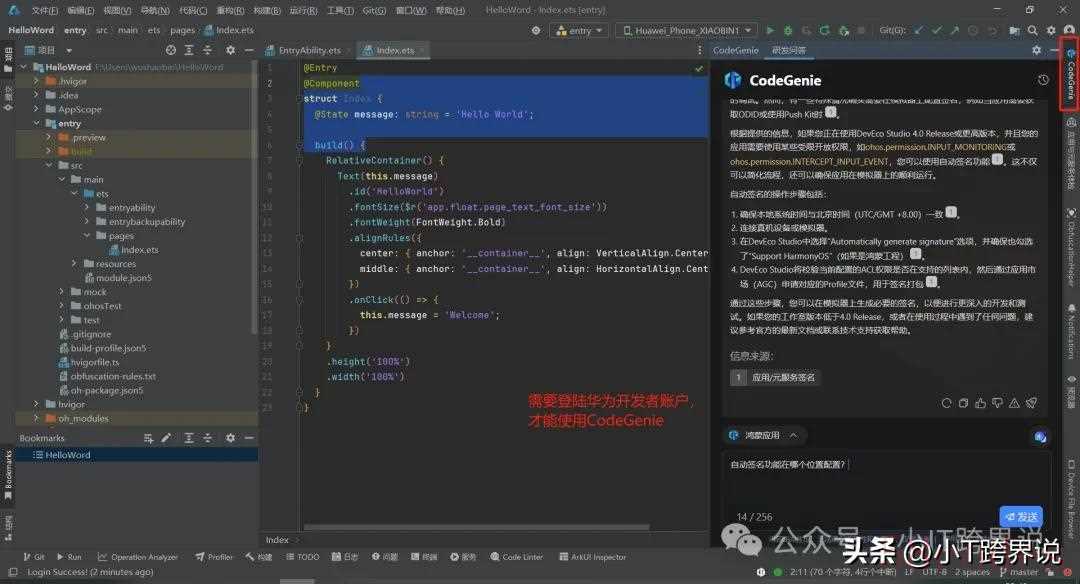Image resolution: width=1080 pixels, height=584 pixels.
Task: Open the CodeGenie sidebar tool button
Action: 1070,74
